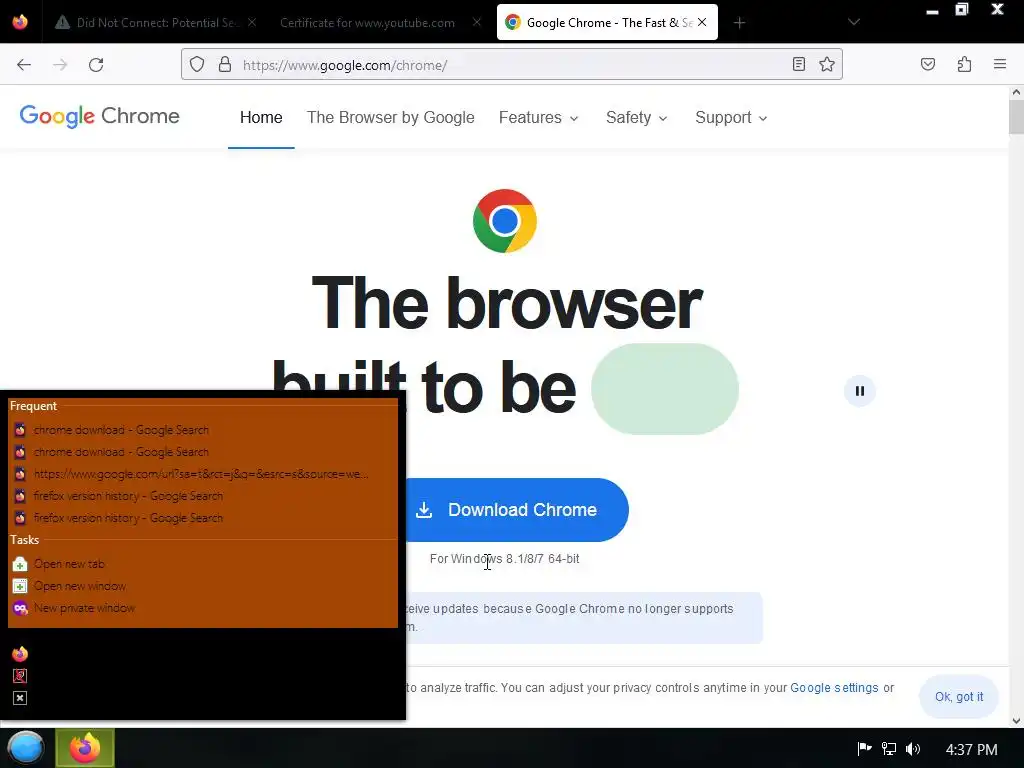Click the Windows Start orb
The image size is (1024, 768).
[x=25, y=748]
